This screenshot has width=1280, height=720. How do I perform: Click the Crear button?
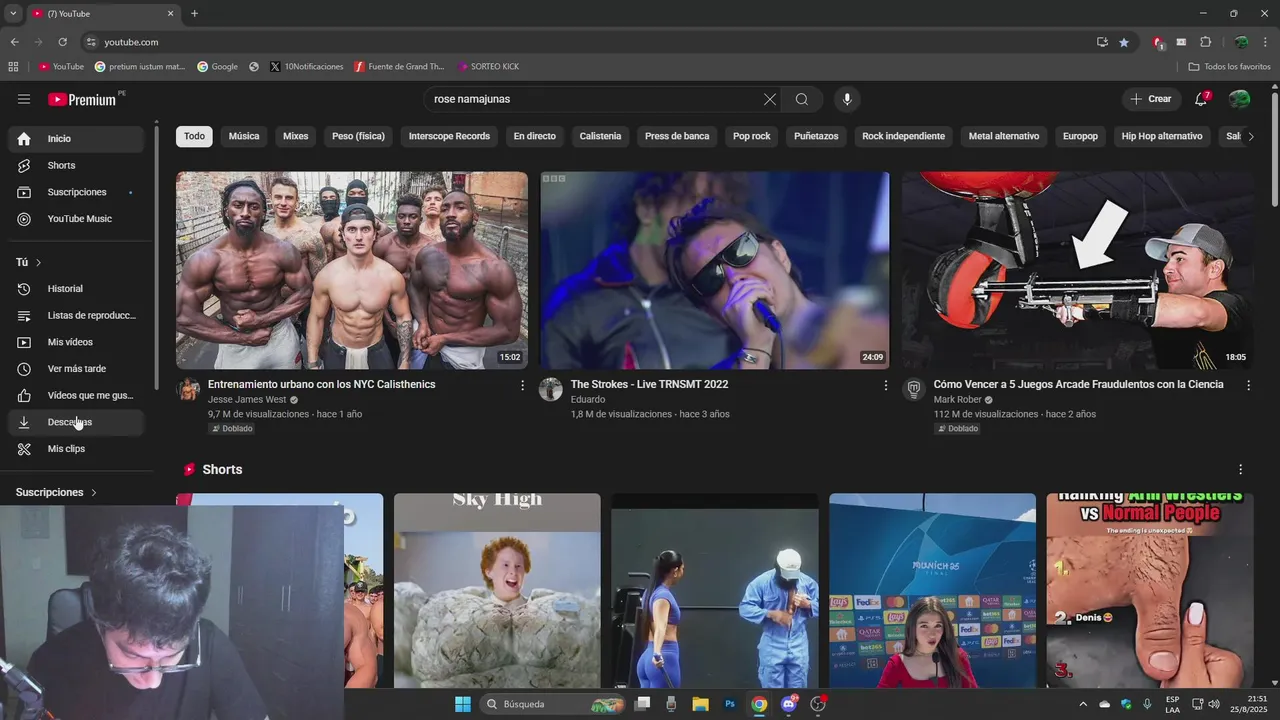point(1150,99)
